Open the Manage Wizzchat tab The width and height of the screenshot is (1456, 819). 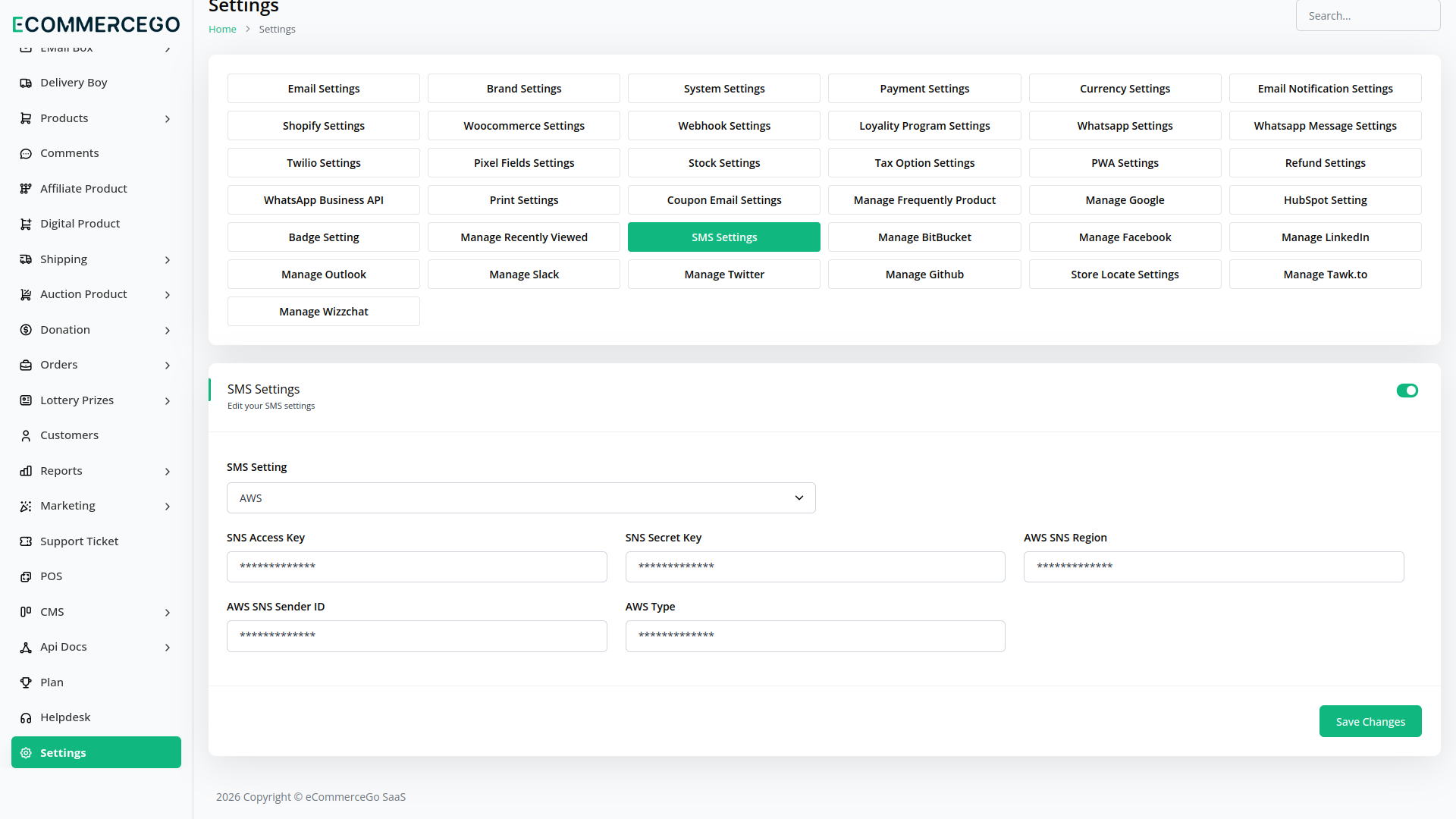pyautogui.click(x=324, y=312)
